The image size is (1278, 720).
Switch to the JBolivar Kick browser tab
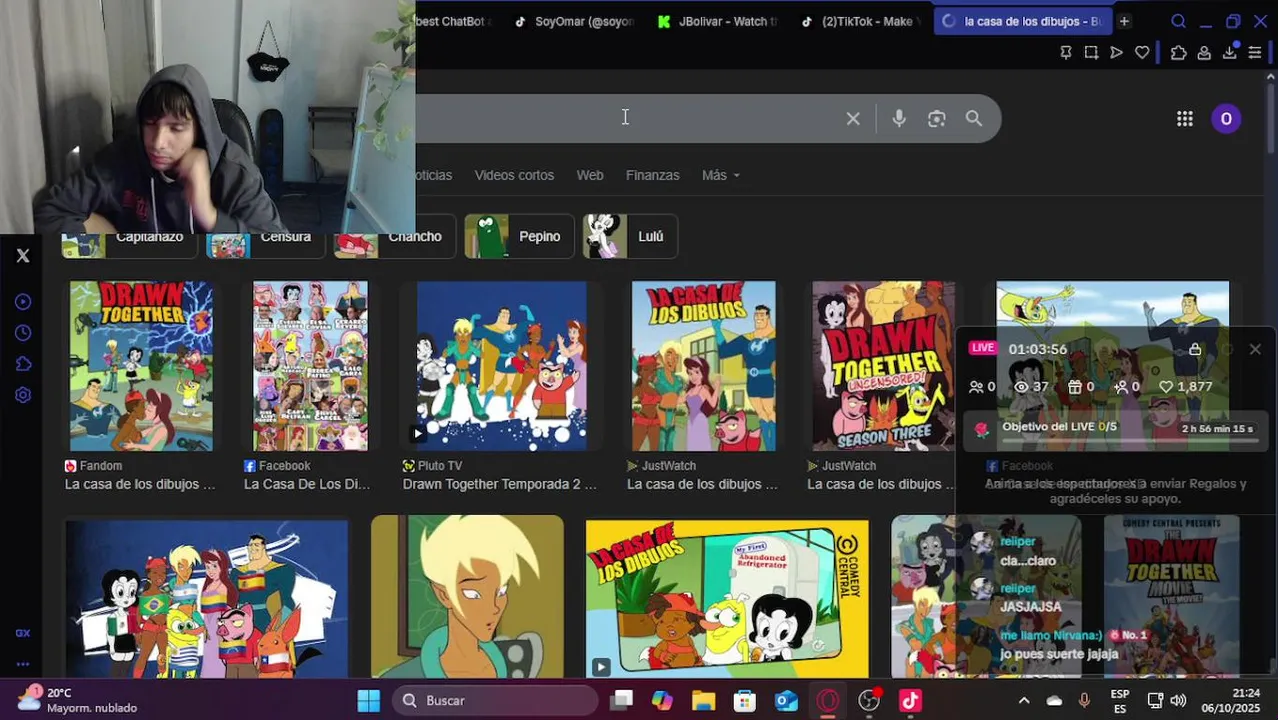tap(718, 21)
